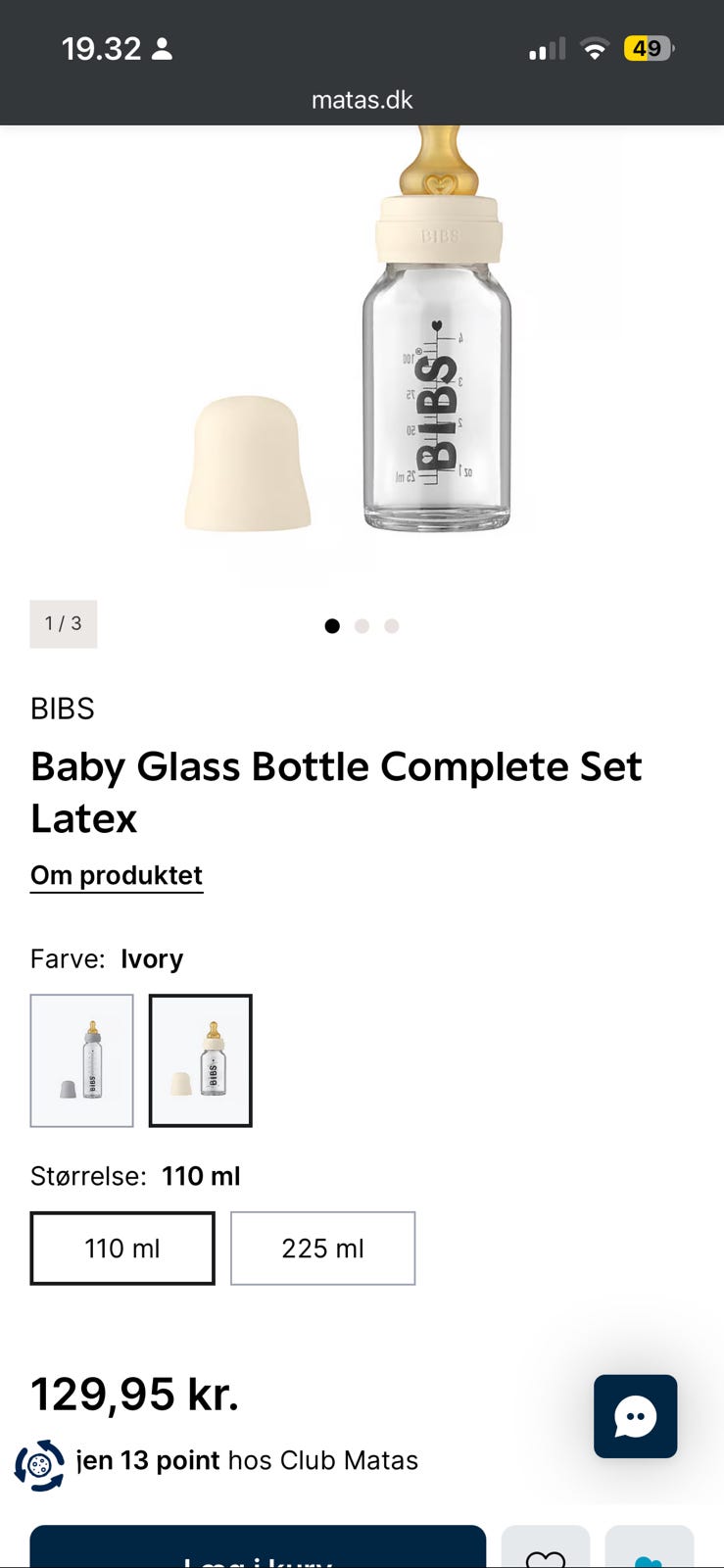Select the 225 ml size option
The height and width of the screenshot is (1568, 724).
pyautogui.click(x=322, y=1248)
